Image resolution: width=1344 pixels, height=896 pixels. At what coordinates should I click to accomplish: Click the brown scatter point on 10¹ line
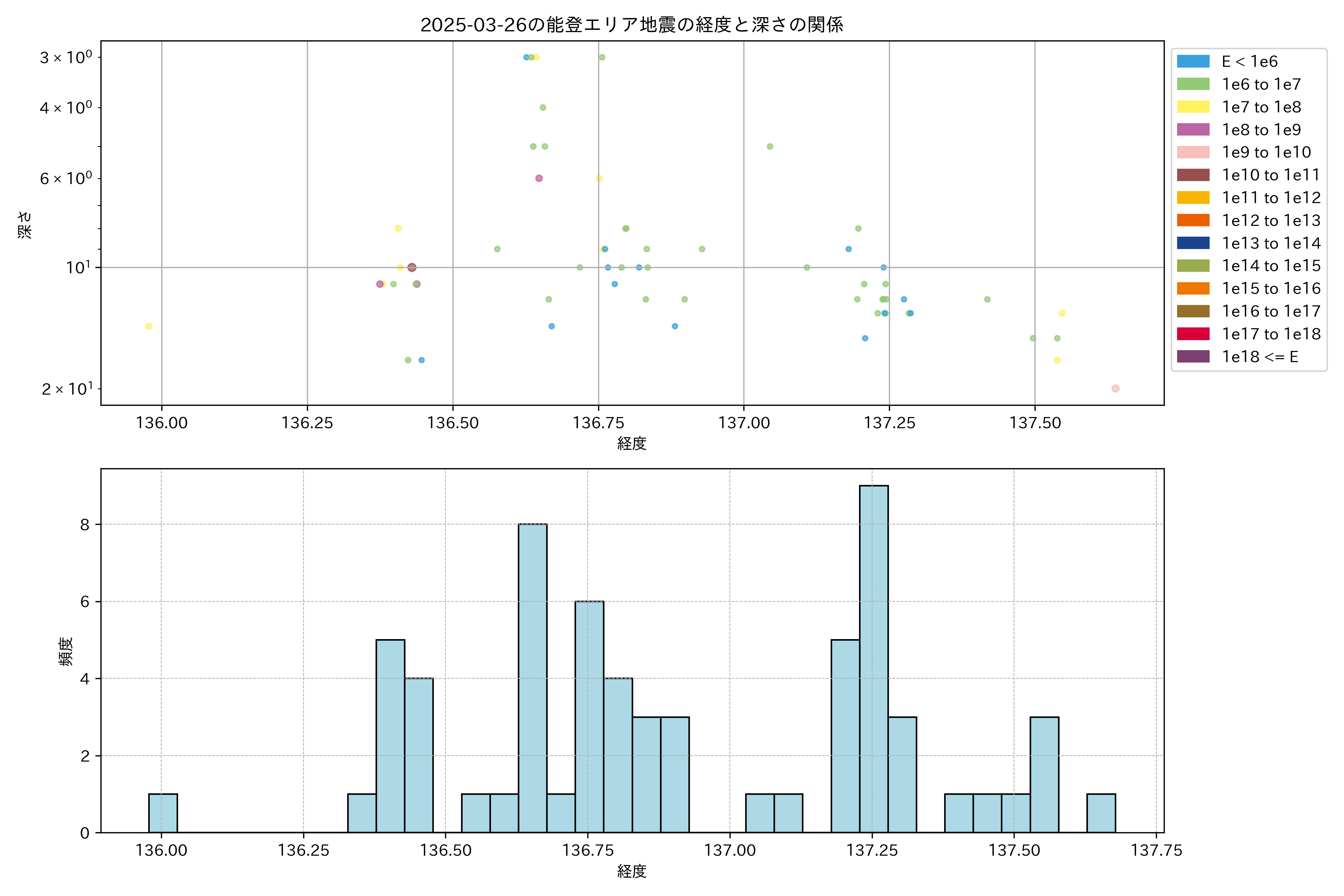coord(412,267)
